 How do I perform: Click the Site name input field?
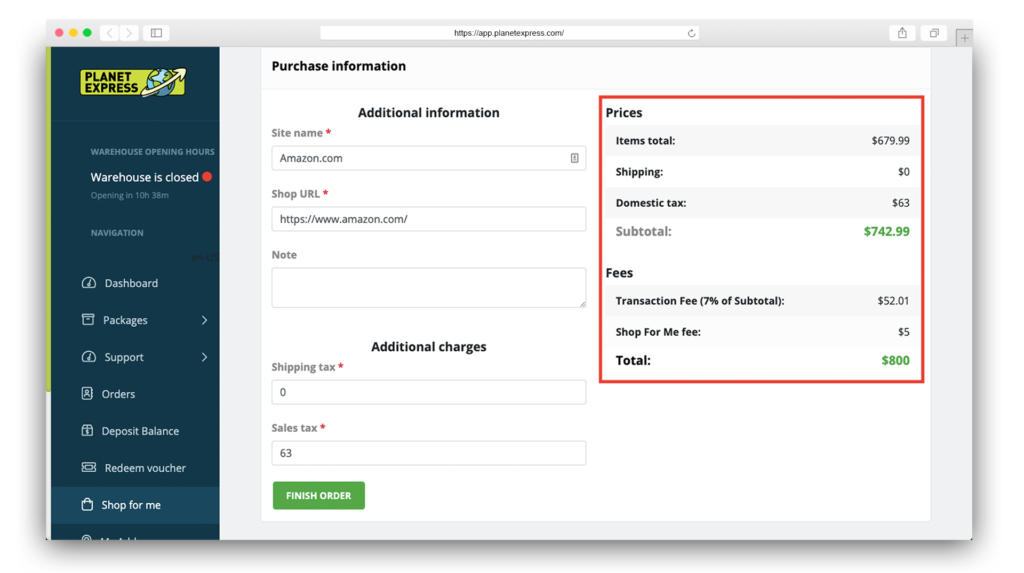tap(428, 158)
